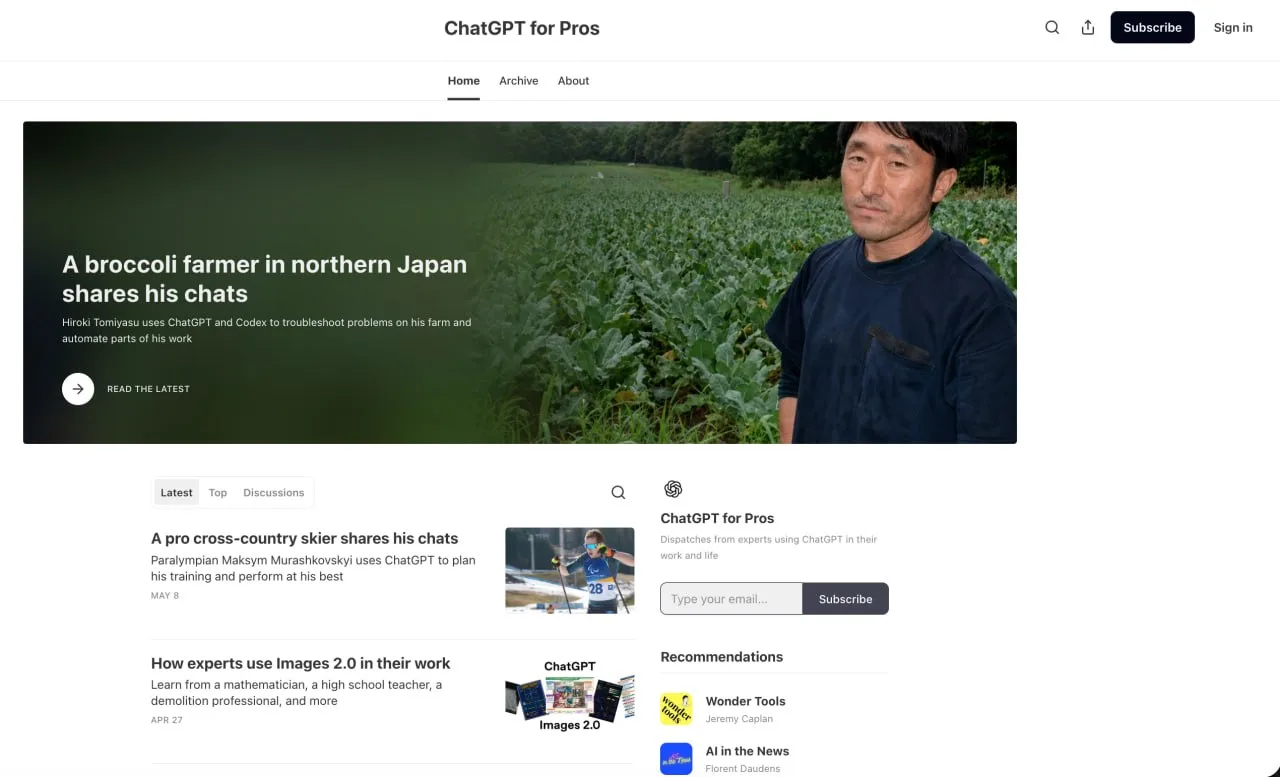Select the Latest posts filter
Screen dimensions: 1280x777
[x=177, y=492]
